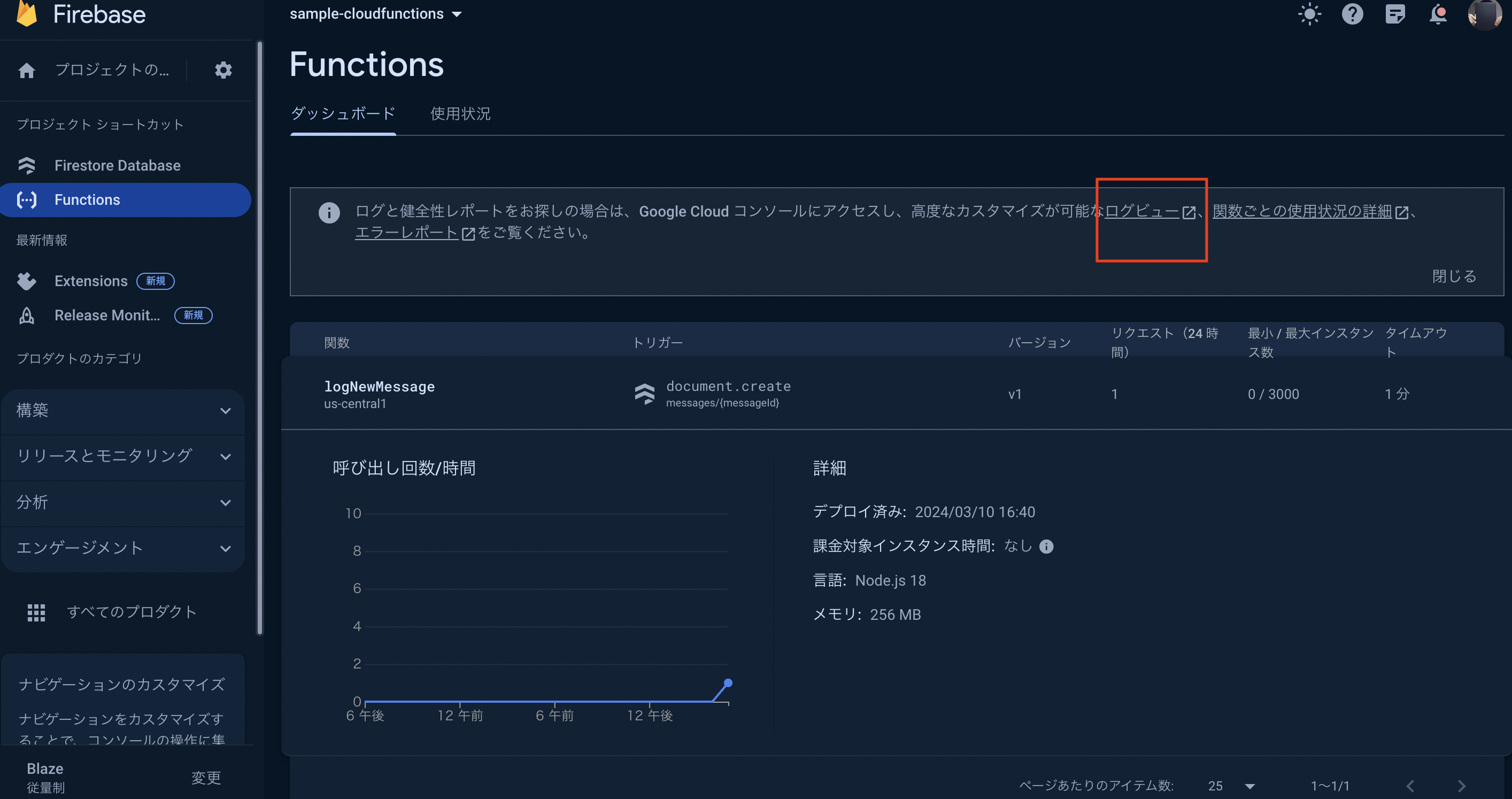Open Firebase help
Viewport: 1512px width, 799px height.
pyautogui.click(x=1352, y=14)
